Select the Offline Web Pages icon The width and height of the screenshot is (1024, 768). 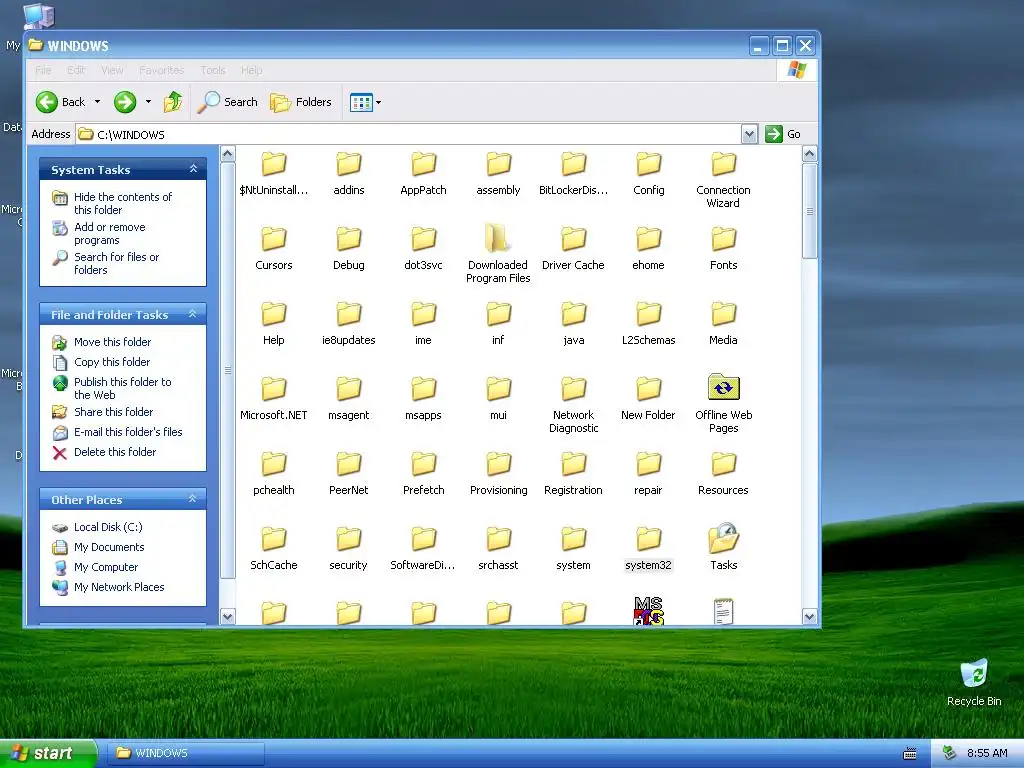(724, 387)
